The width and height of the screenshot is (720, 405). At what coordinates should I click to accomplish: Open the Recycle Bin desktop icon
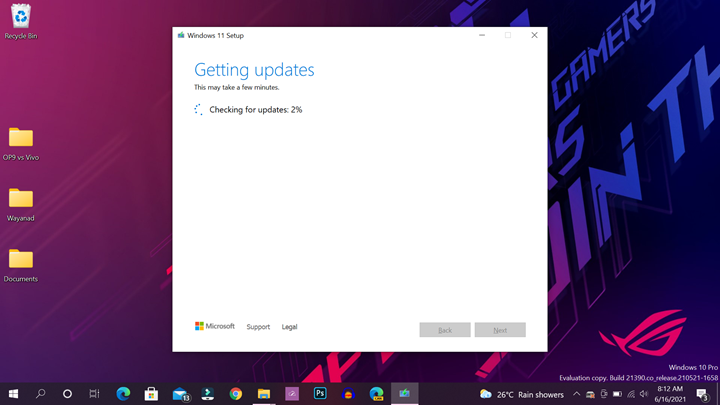21,21
